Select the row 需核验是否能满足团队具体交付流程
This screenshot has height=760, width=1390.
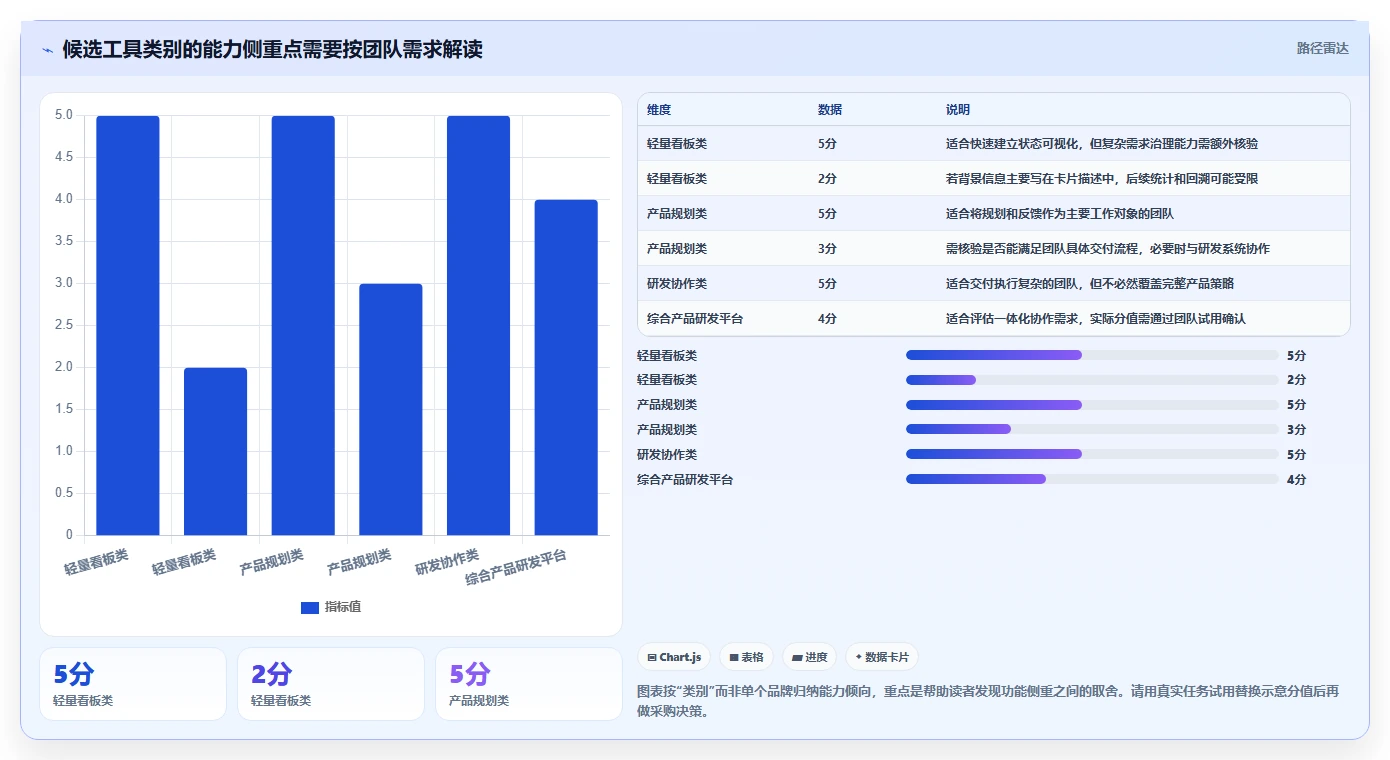[993, 248]
